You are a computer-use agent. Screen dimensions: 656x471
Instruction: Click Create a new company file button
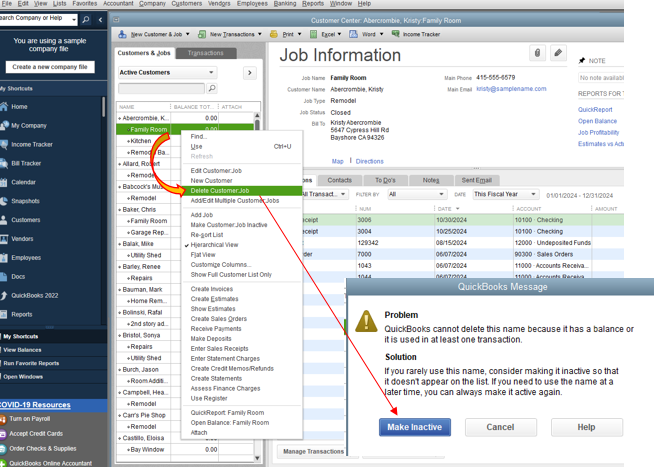click(x=50, y=67)
